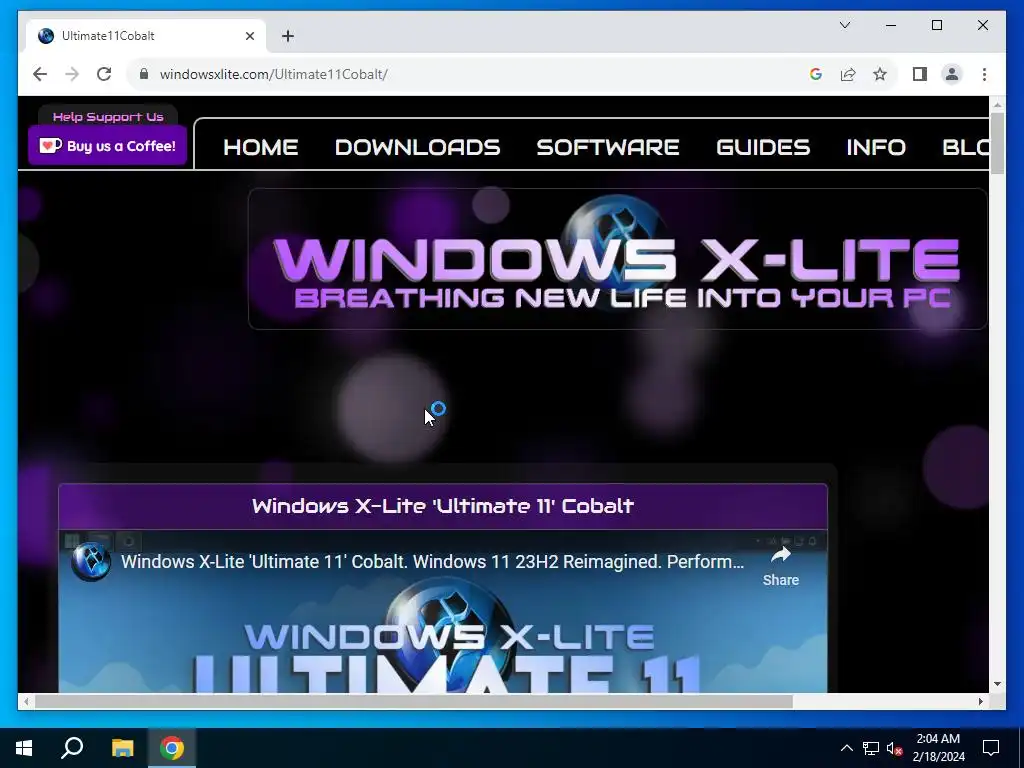Open the taskbar clock and date
The height and width of the screenshot is (768, 1024).
(938, 748)
